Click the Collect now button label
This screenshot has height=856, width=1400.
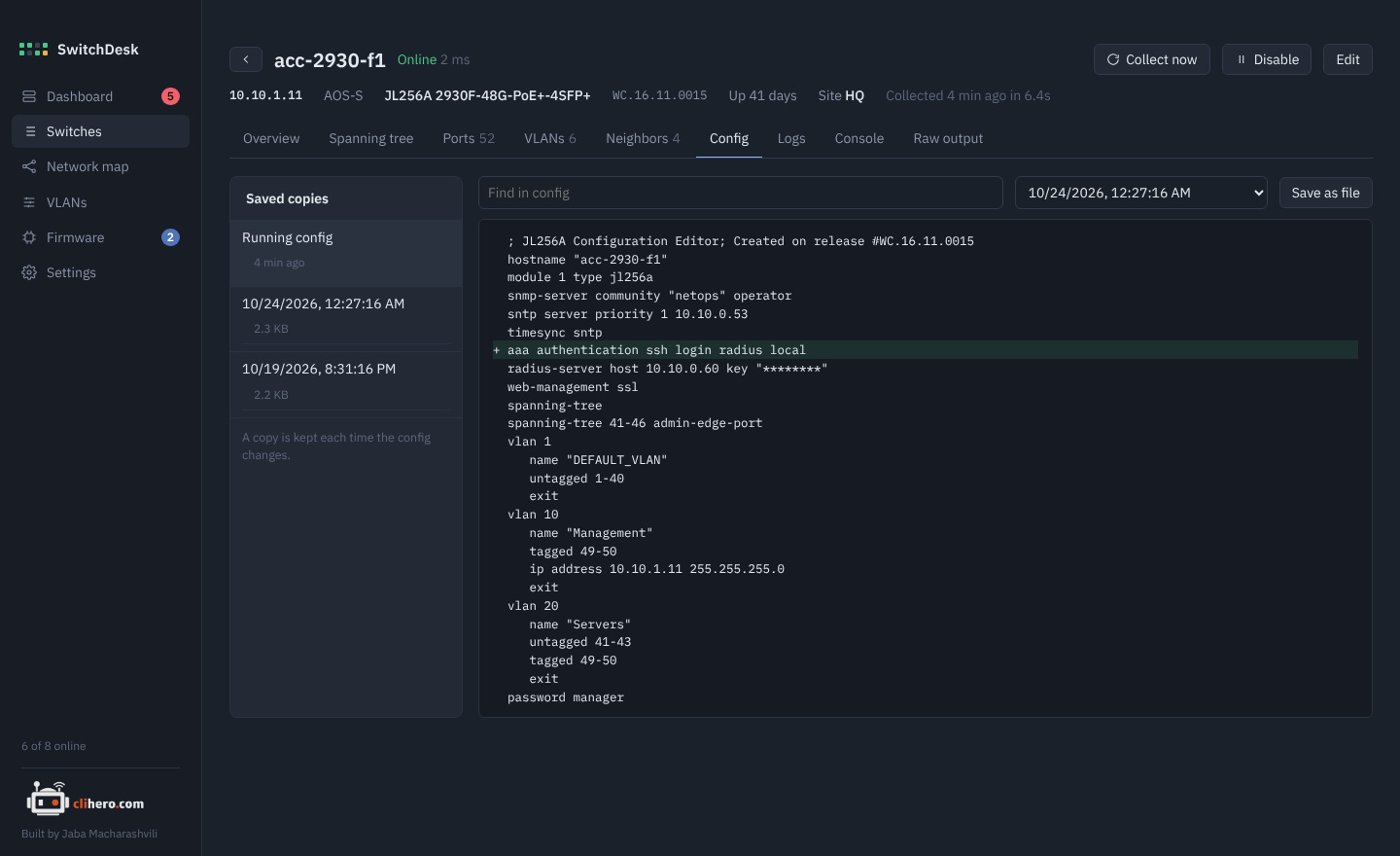(1161, 59)
